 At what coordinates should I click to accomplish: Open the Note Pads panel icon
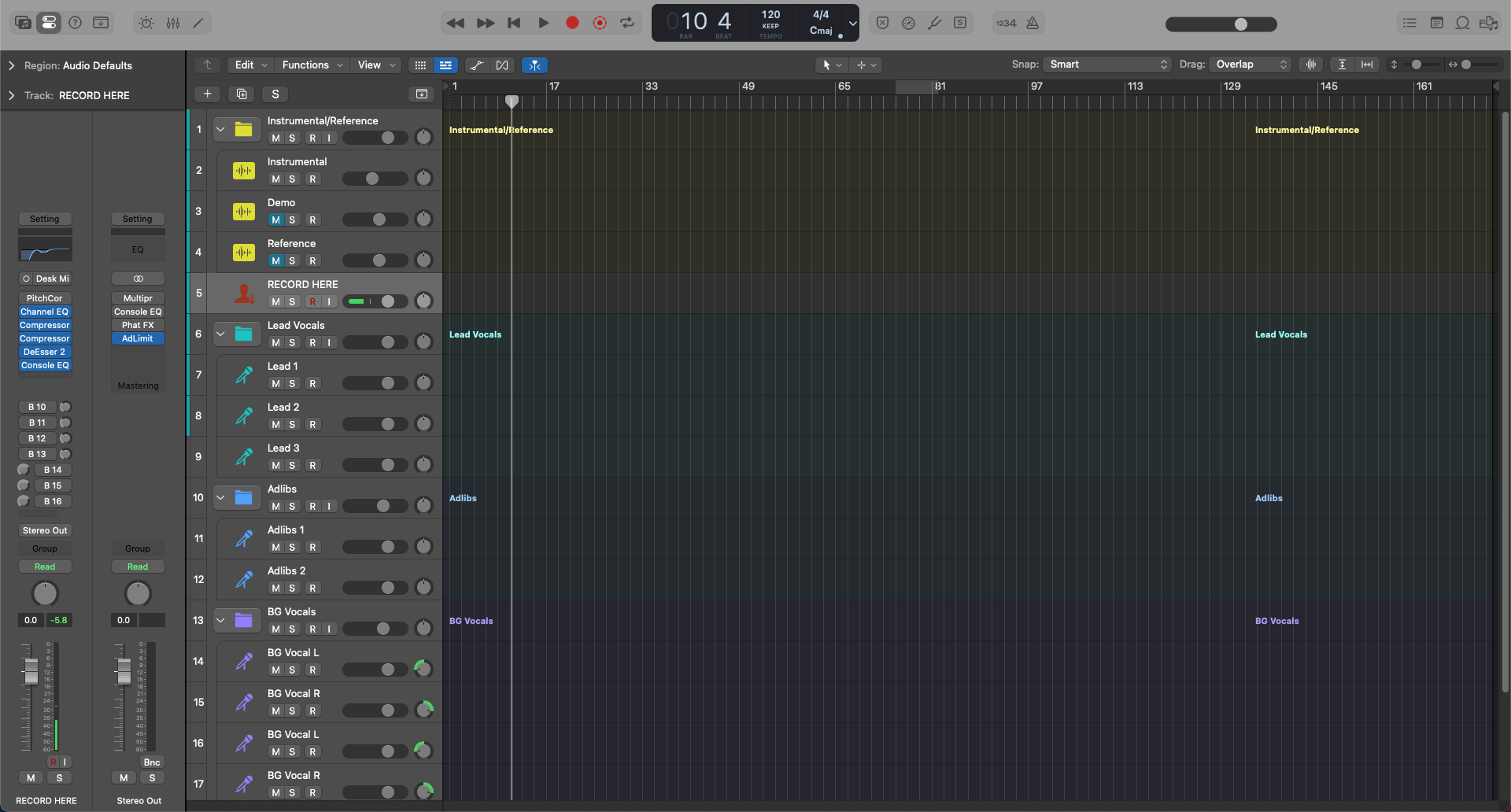click(x=1437, y=23)
